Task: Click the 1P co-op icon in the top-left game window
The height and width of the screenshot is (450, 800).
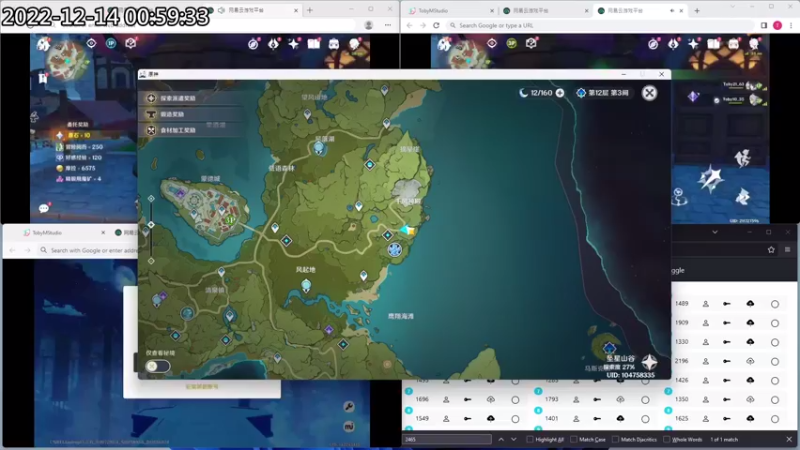Action: pyautogui.click(x=111, y=43)
